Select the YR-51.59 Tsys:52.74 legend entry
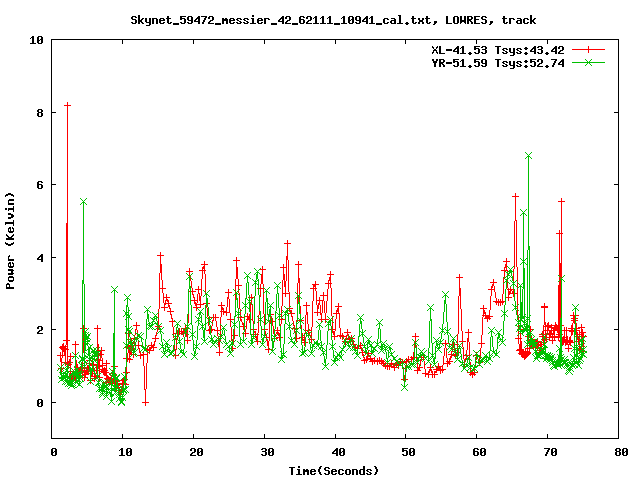Image resolution: width=640 pixels, height=480 pixels. [x=498, y=63]
